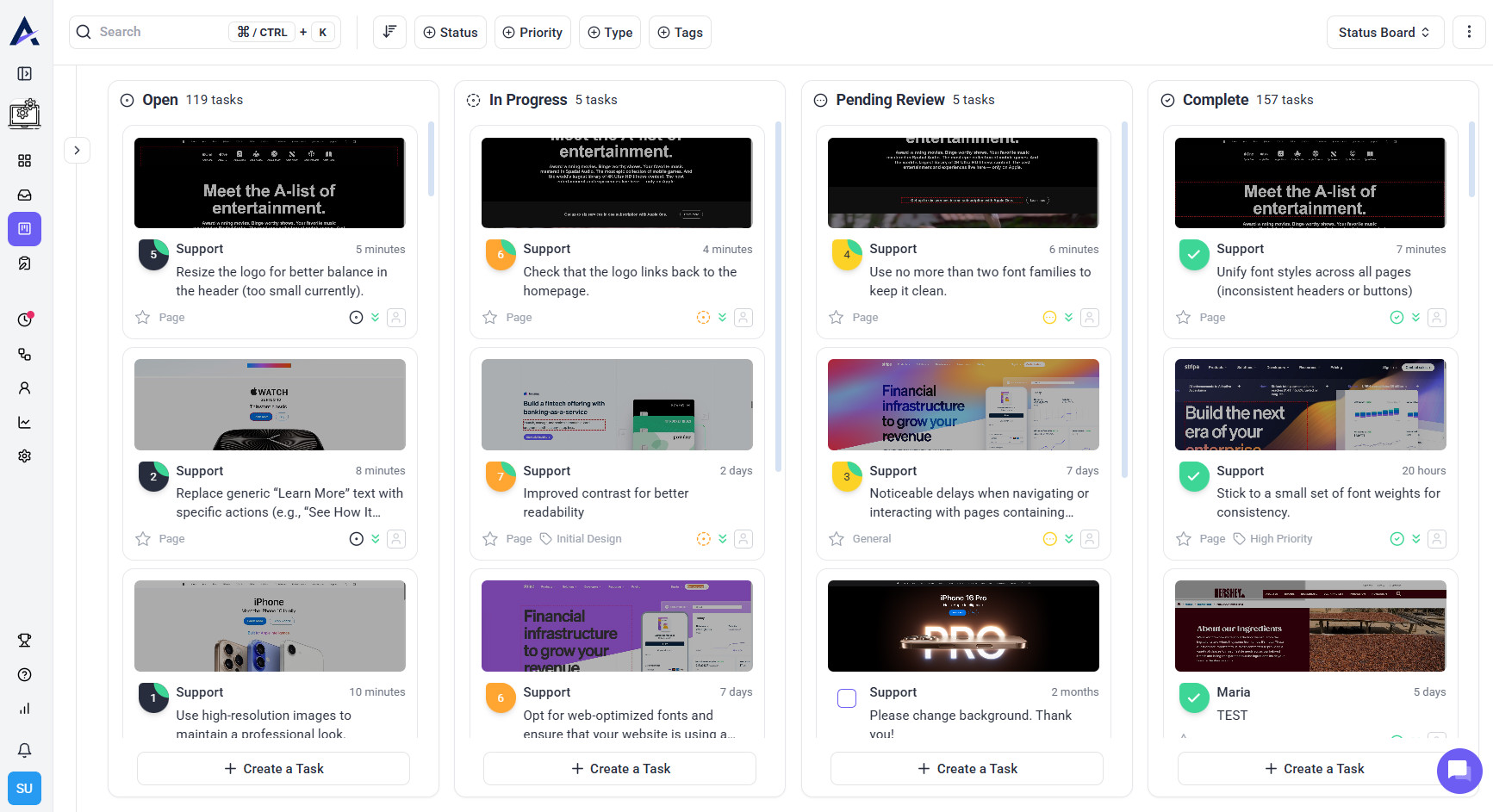Open the chat support bubble

pos(1459,771)
